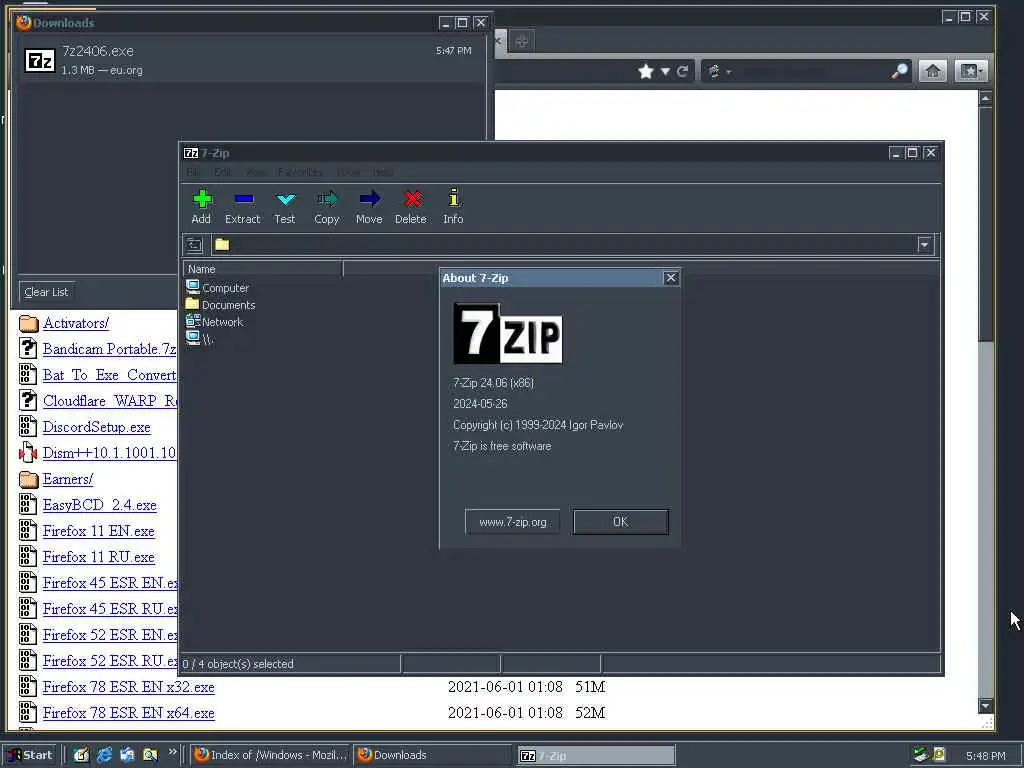Open the 7-Zip address path dropdown

(x=925, y=245)
